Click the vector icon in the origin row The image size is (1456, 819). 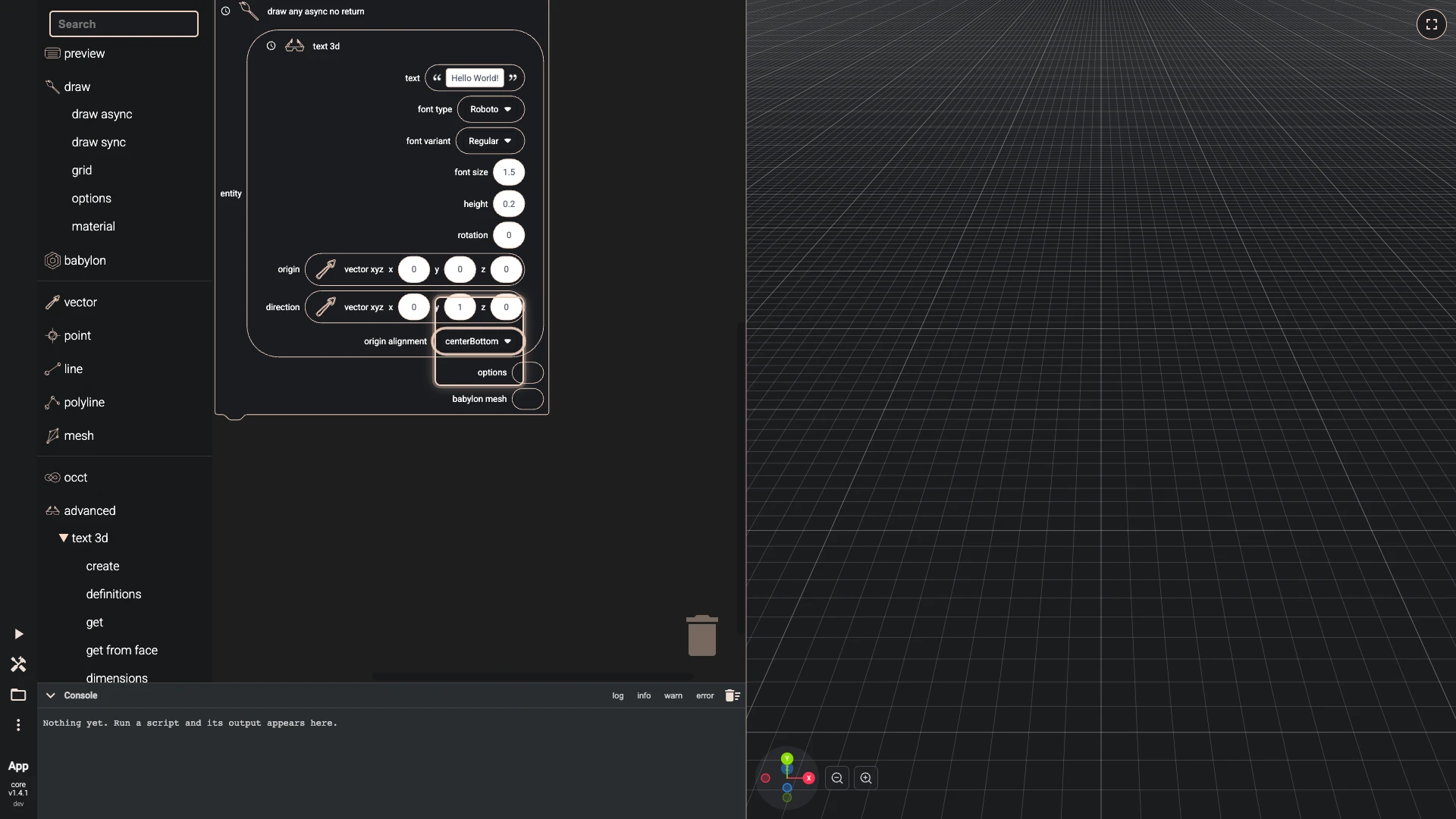tap(325, 269)
